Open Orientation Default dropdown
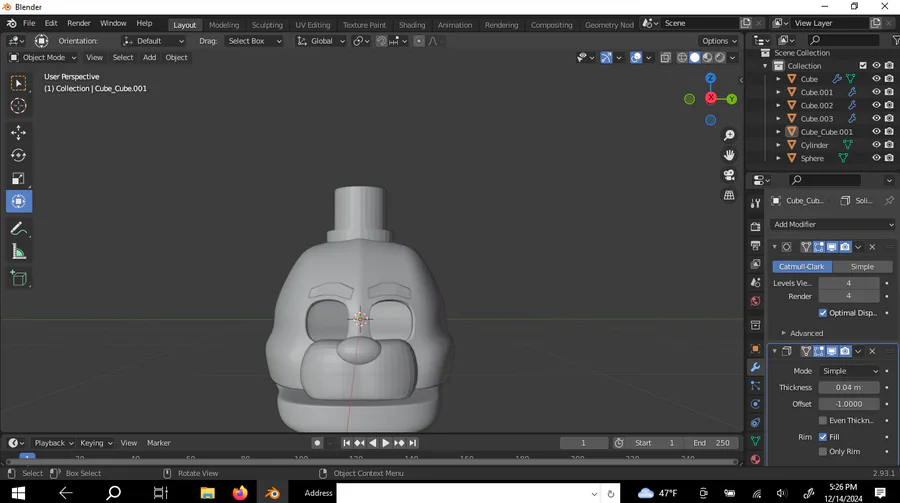Screen dimensions: 900x503 click(153, 41)
